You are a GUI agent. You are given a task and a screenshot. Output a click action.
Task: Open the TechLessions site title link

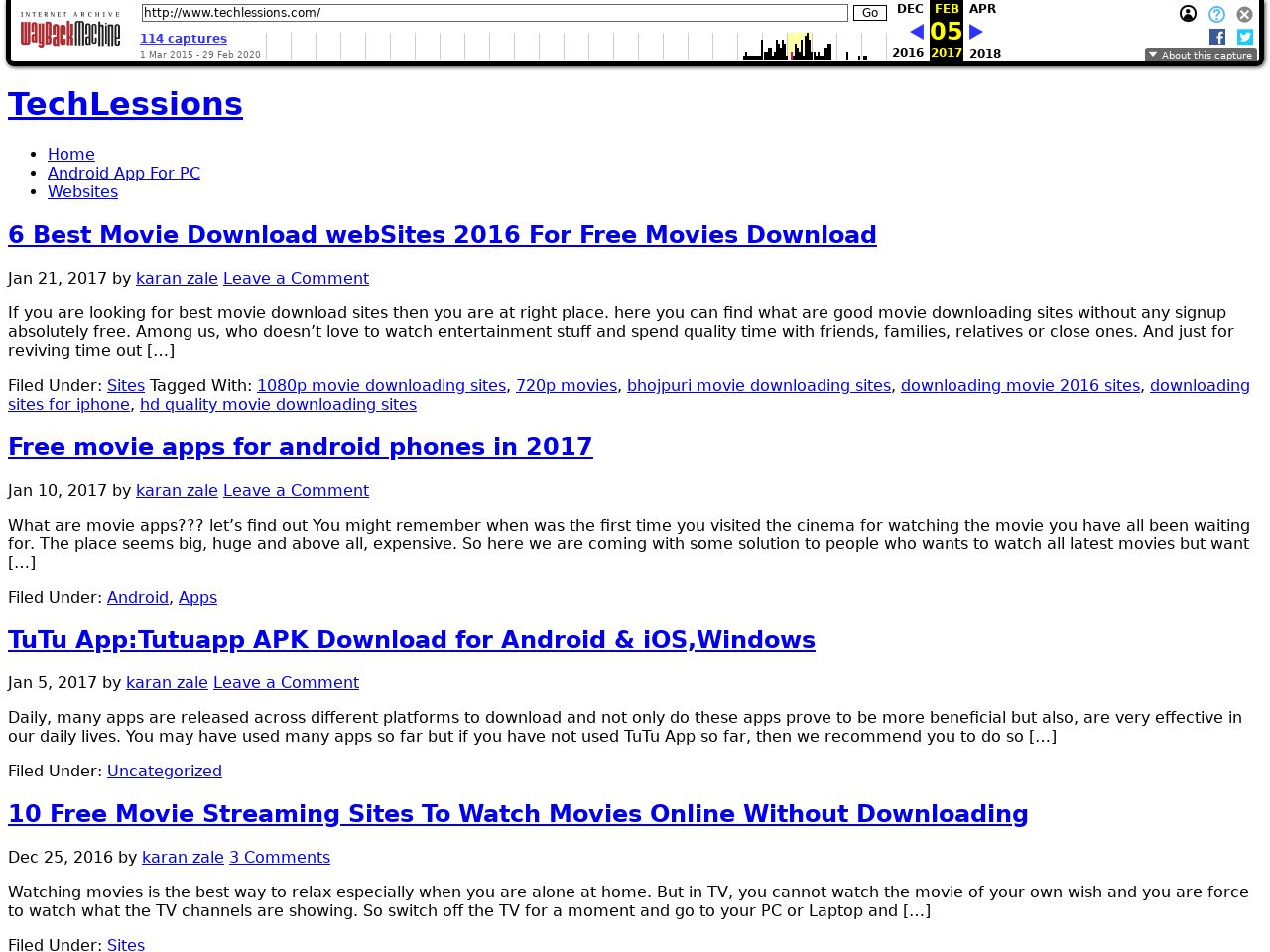[x=125, y=104]
